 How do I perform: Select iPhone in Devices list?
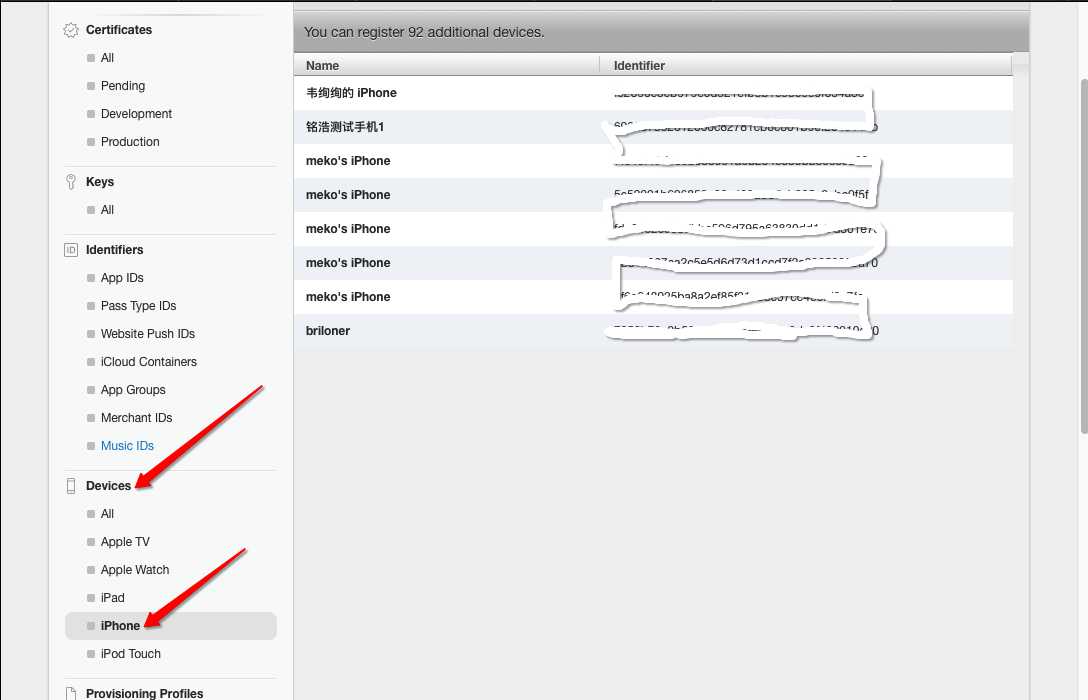point(120,626)
